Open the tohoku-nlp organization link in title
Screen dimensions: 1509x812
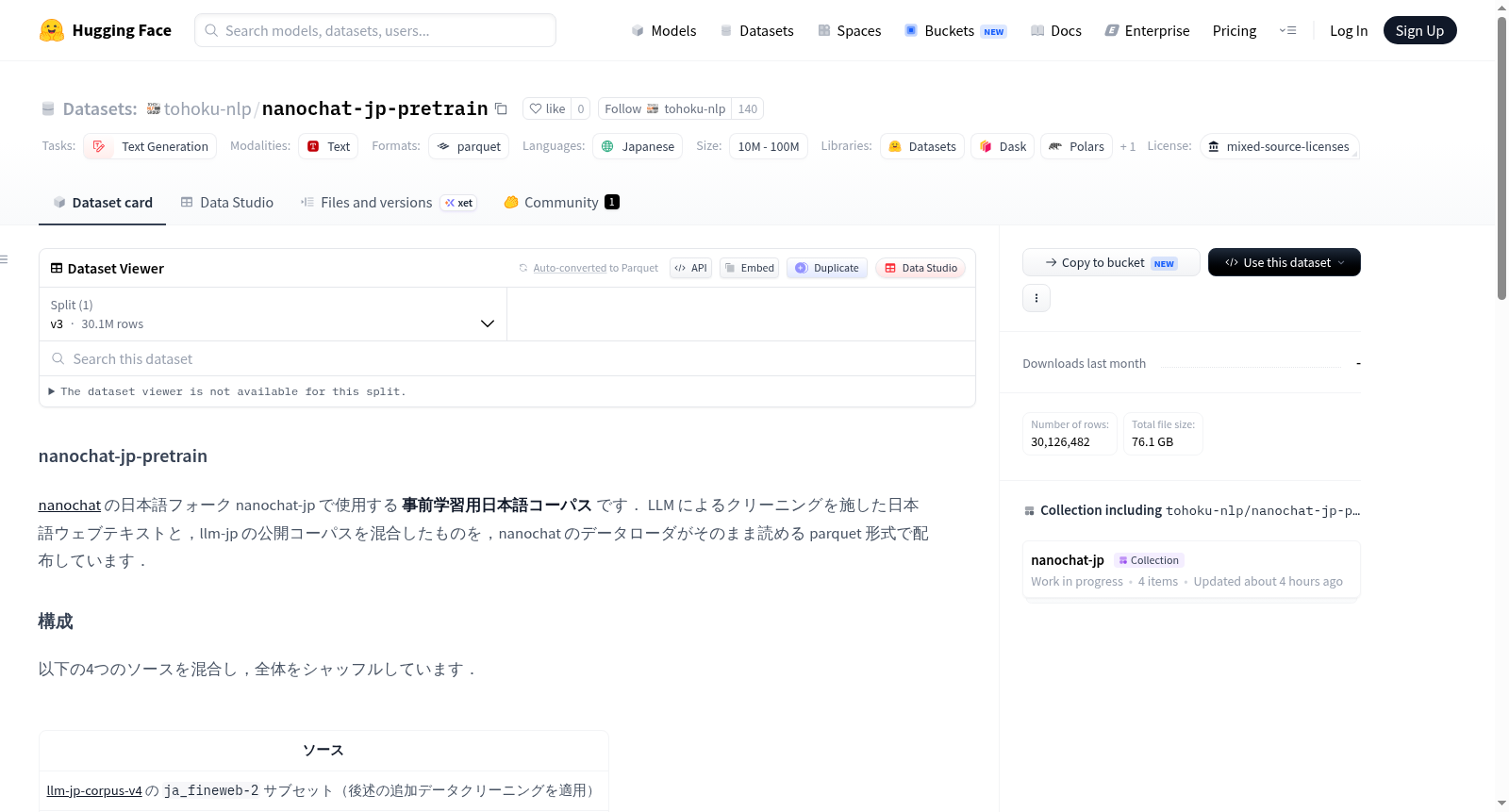click(207, 108)
